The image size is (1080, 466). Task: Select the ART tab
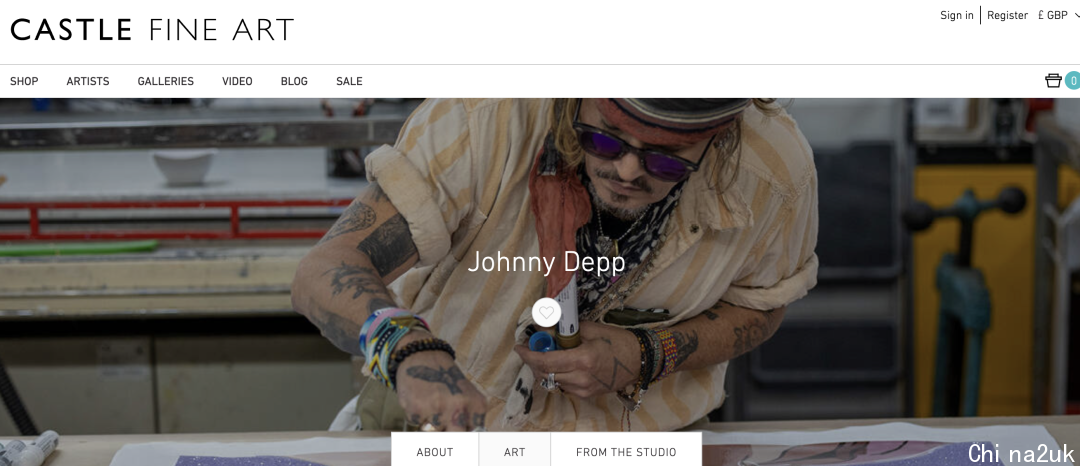(x=515, y=452)
